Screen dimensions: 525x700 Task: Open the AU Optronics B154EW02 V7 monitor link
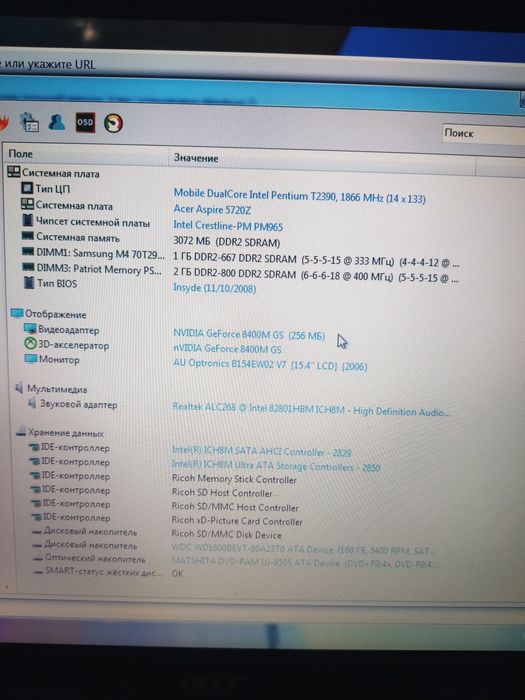click(x=270, y=365)
